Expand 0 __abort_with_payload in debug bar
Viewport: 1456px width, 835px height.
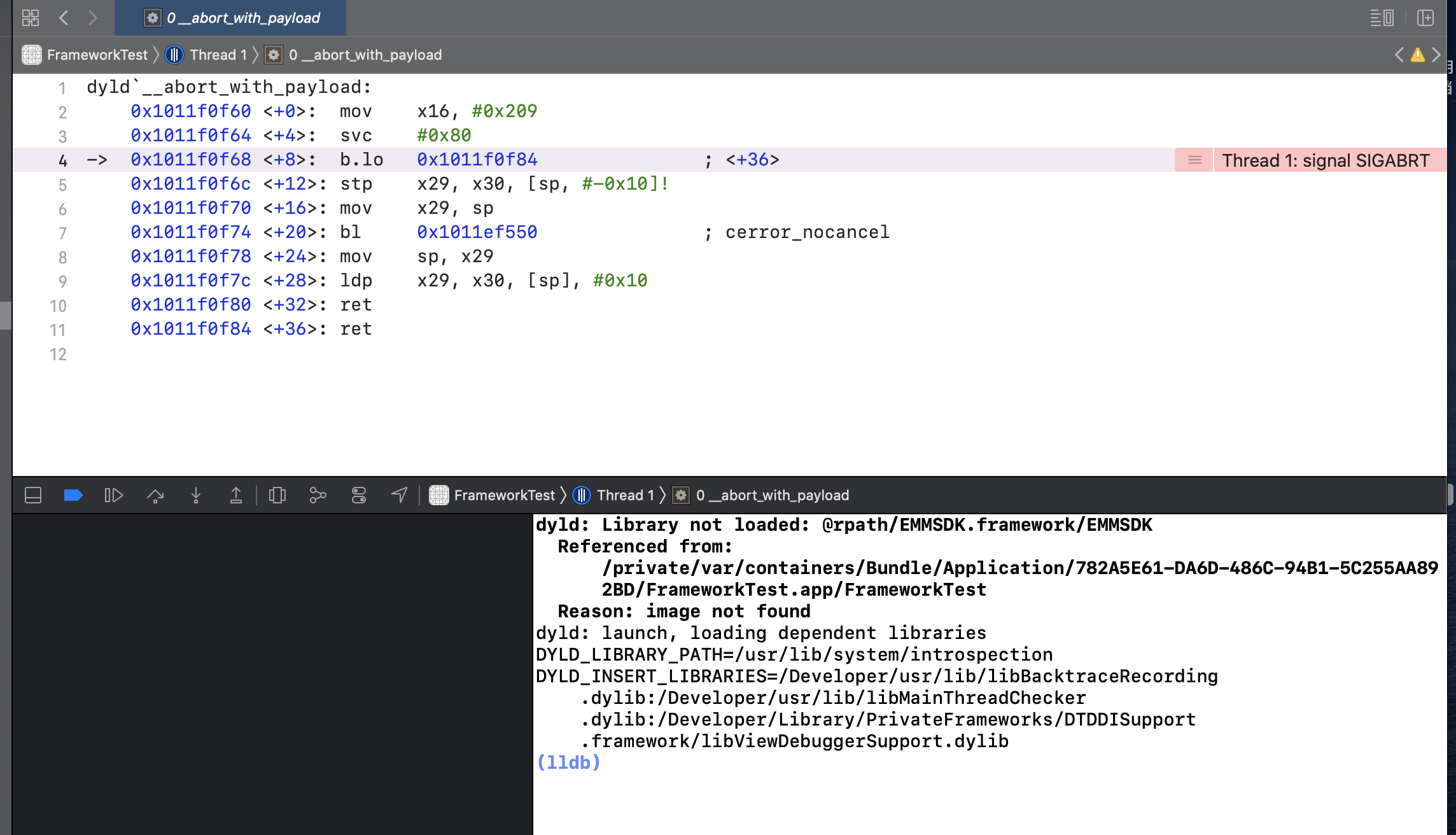click(772, 495)
